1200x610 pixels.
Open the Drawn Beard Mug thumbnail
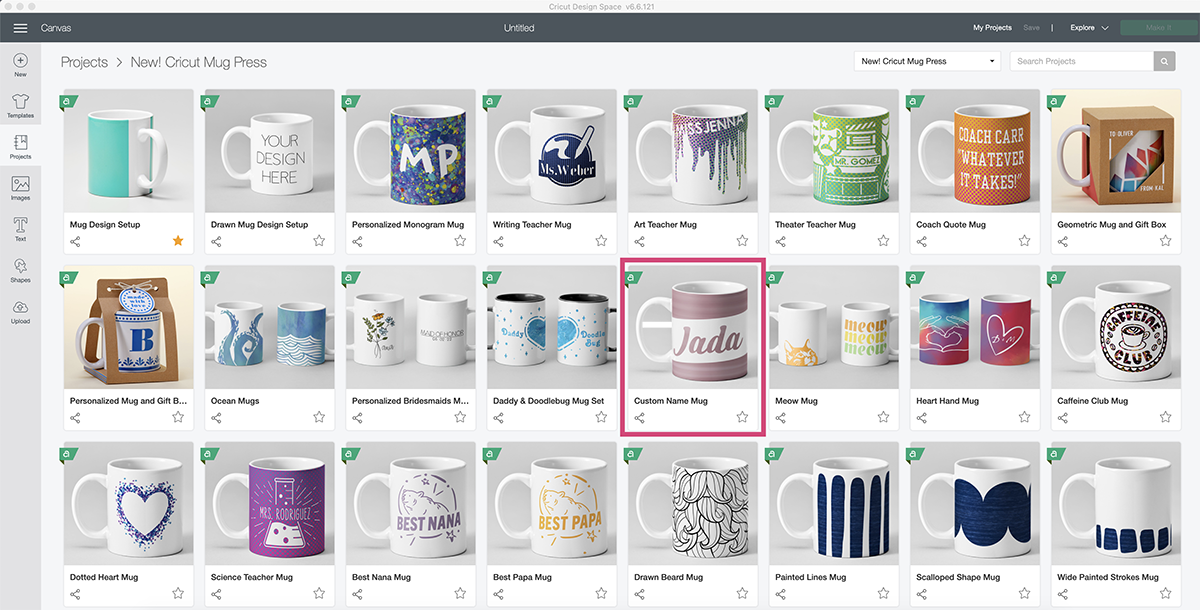pos(694,503)
